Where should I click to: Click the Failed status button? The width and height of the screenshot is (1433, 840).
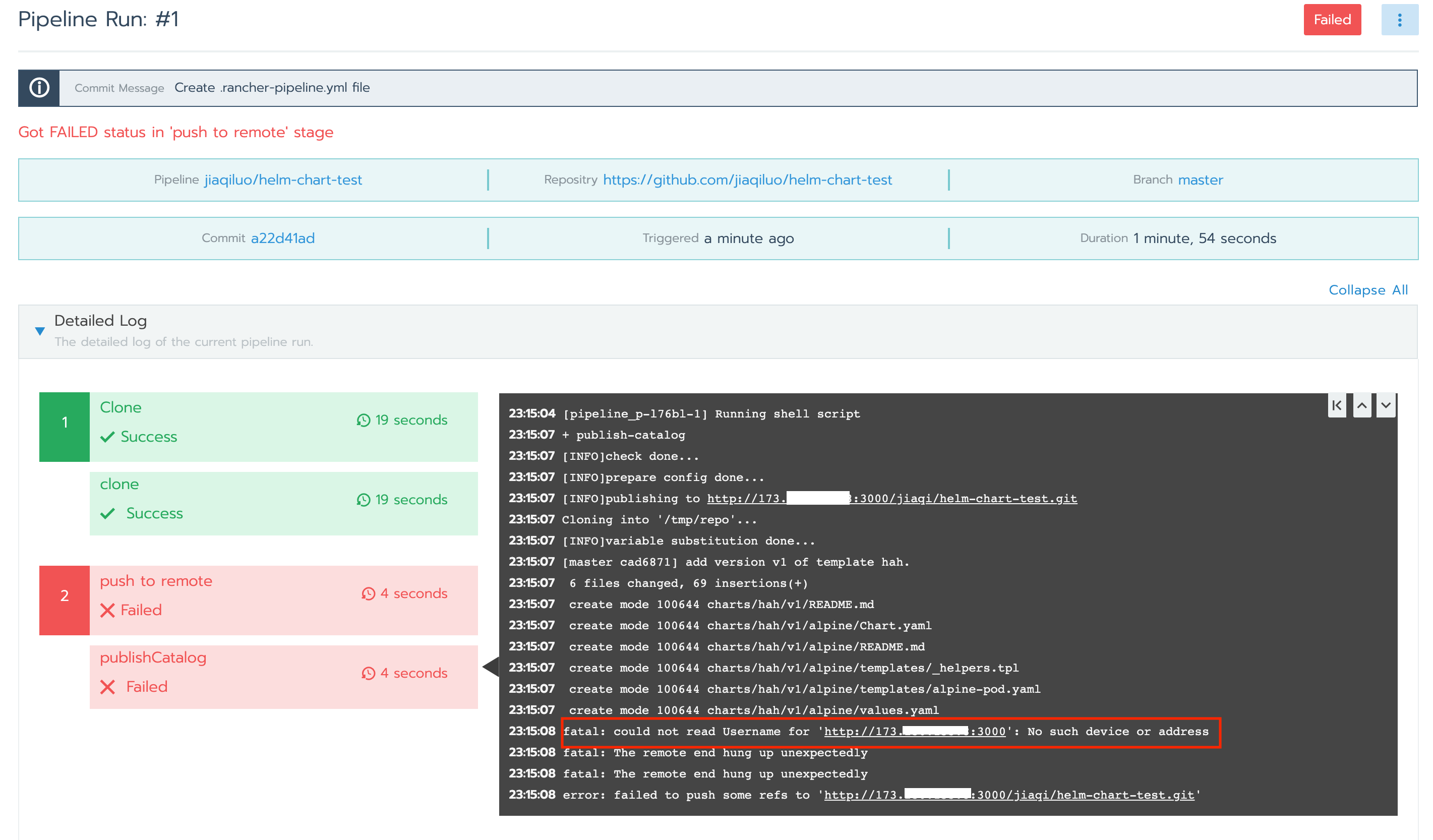[x=1332, y=19]
